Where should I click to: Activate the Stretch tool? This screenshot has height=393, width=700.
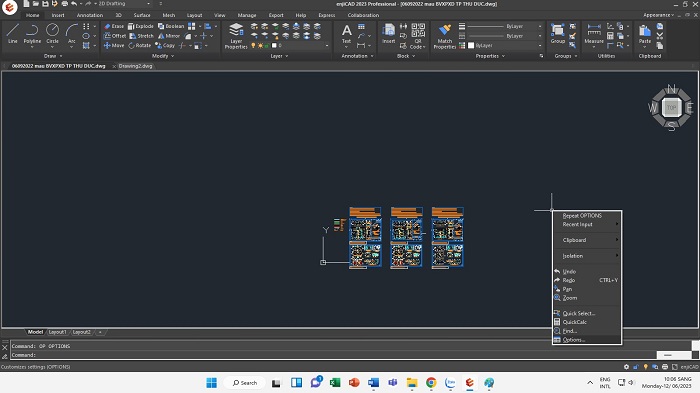pos(141,36)
